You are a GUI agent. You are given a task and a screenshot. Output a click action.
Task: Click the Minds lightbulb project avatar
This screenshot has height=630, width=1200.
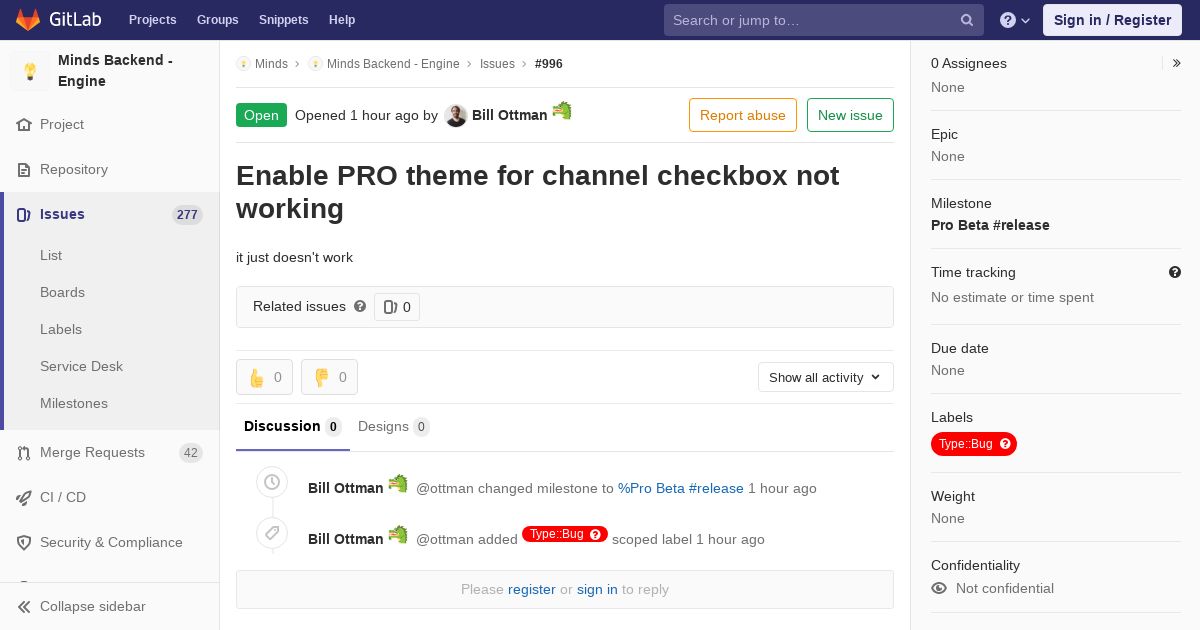coord(30,71)
